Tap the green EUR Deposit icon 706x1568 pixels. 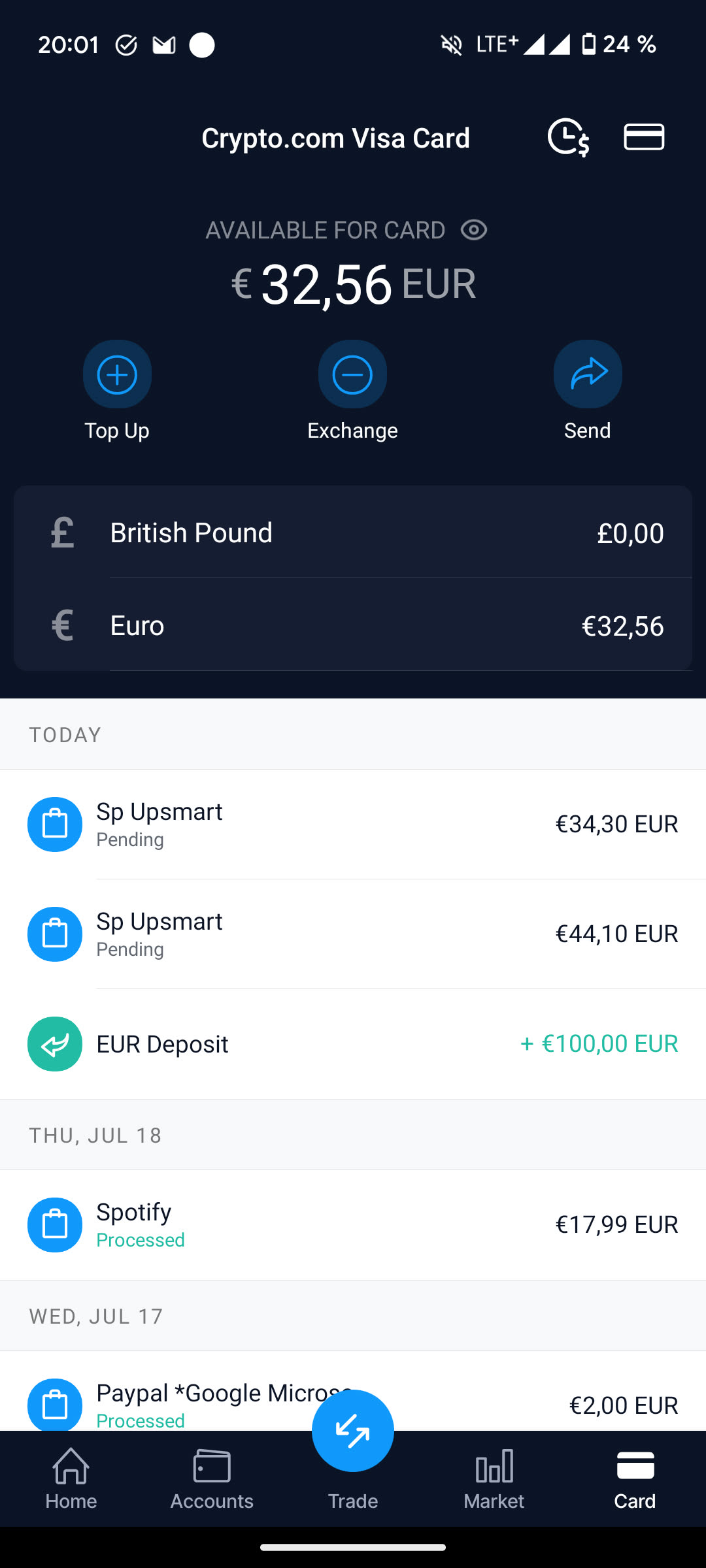click(55, 1043)
